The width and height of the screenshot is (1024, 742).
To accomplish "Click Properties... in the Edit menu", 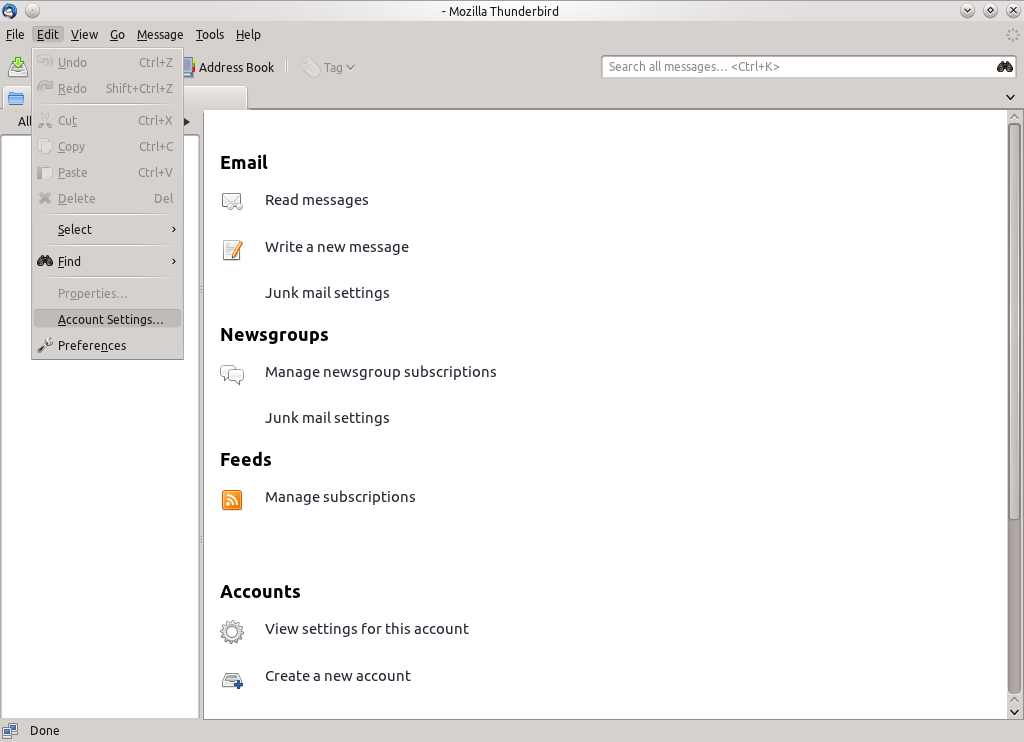I will [108, 294].
